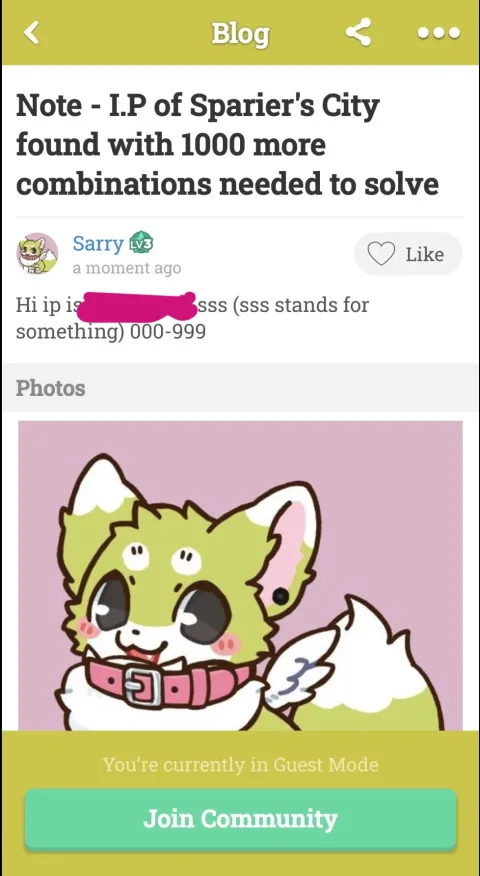Viewport: 480px width, 876px height.
Task: Tap the Blog header title
Action: 240,34
